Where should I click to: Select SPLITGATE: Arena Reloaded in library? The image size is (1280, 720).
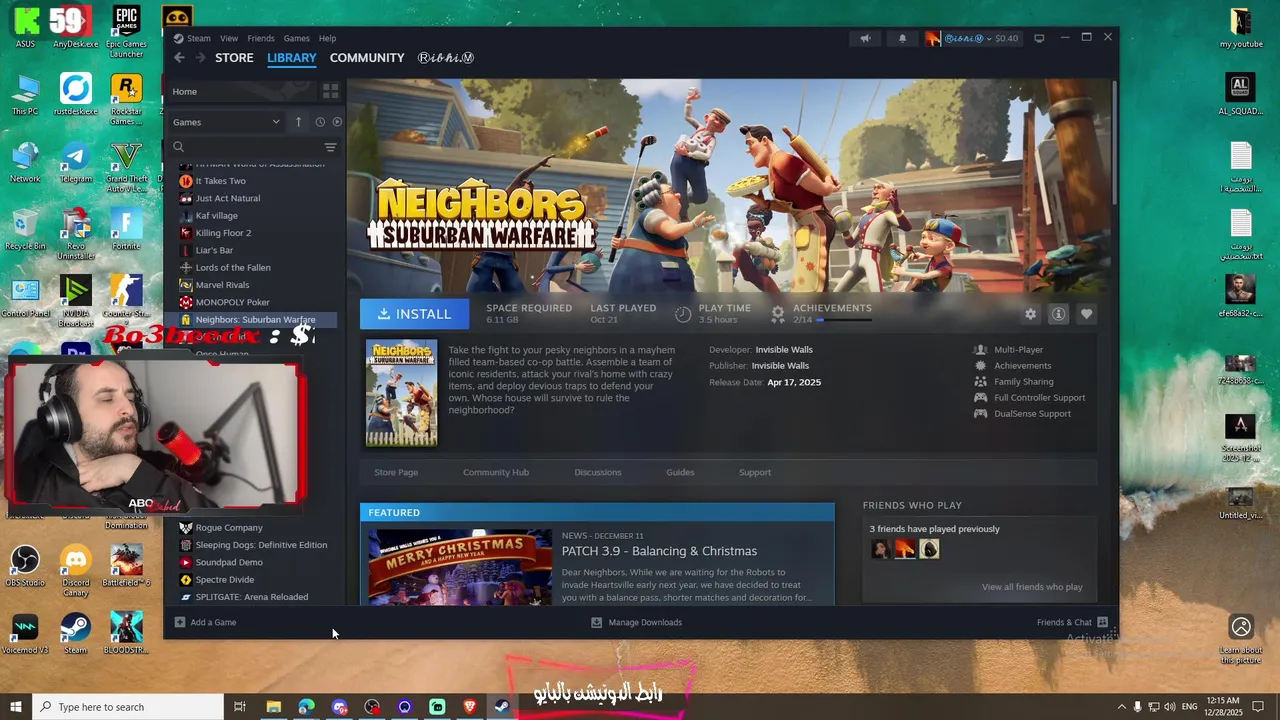tap(251, 597)
